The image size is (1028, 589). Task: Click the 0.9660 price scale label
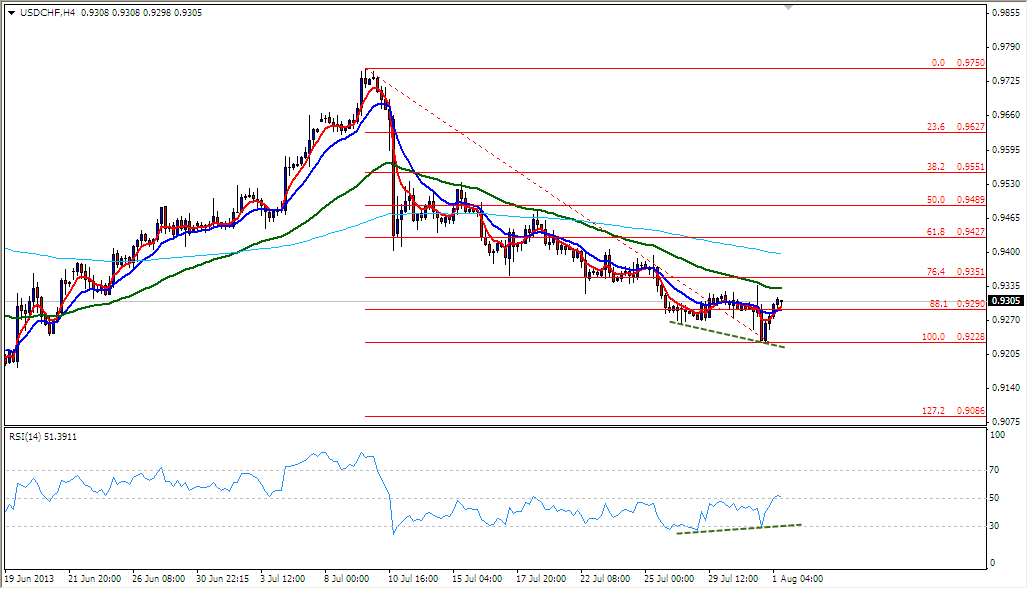[1006, 115]
